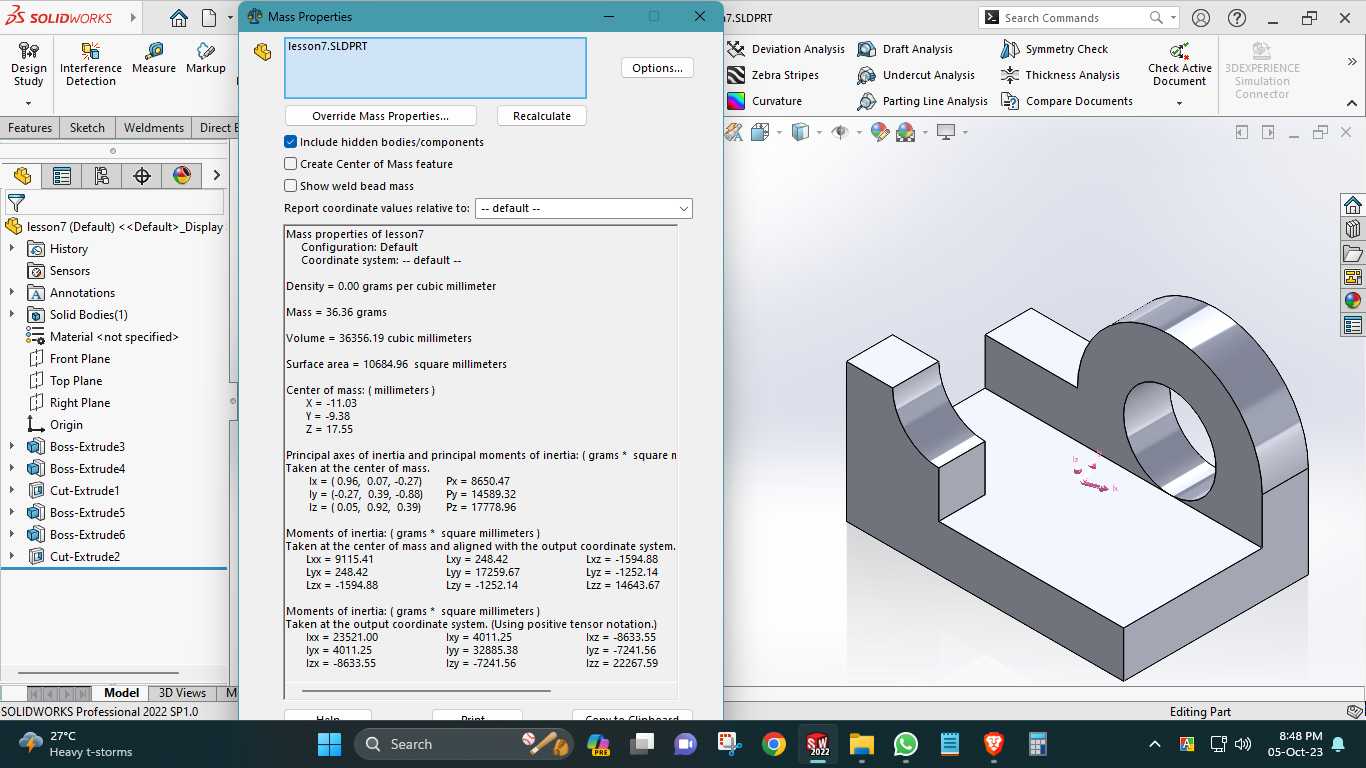The height and width of the screenshot is (768, 1366).
Task: Switch to the Weldments tab
Action: (154, 128)
